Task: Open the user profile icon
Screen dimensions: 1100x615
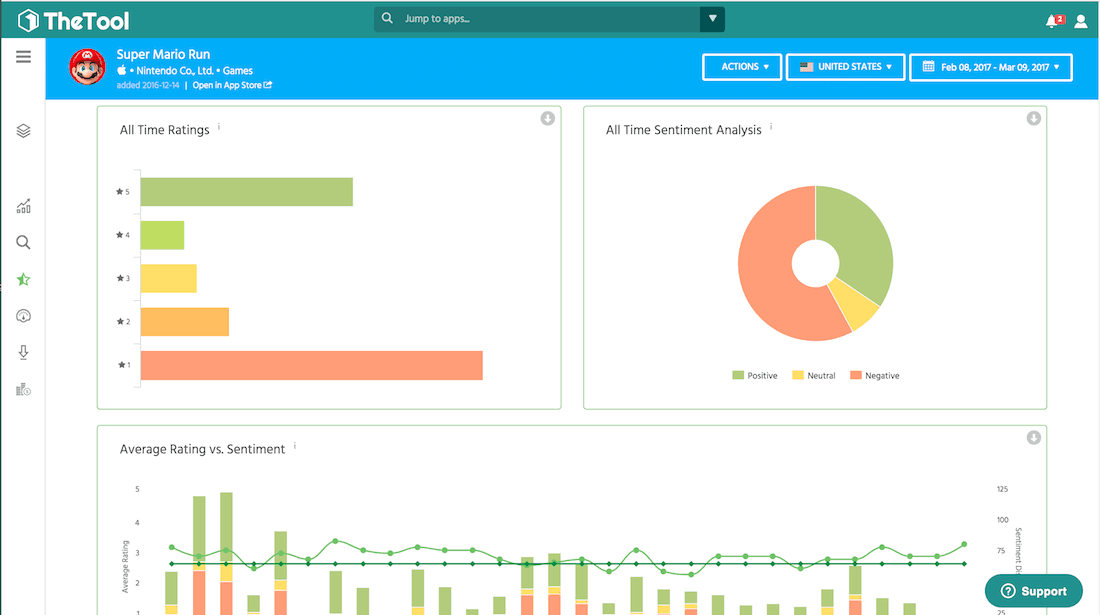Action: (x=1080, y=21)
